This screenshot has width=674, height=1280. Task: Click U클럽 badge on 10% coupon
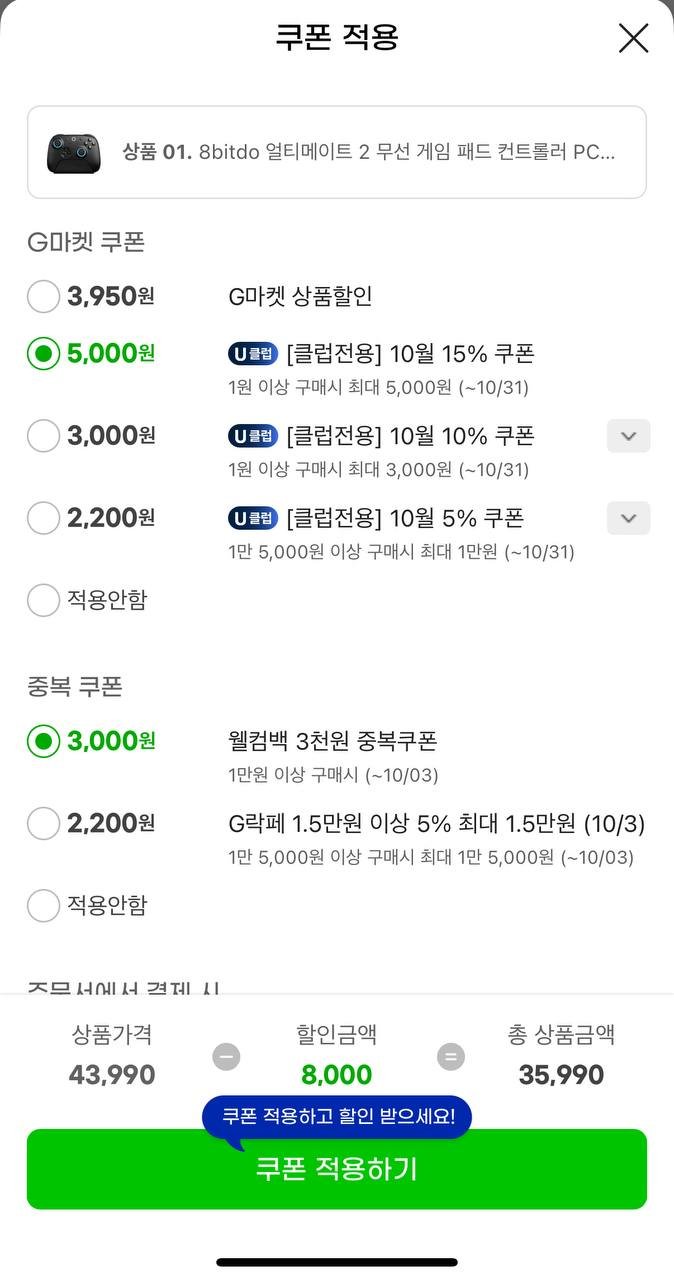(253, 436)
